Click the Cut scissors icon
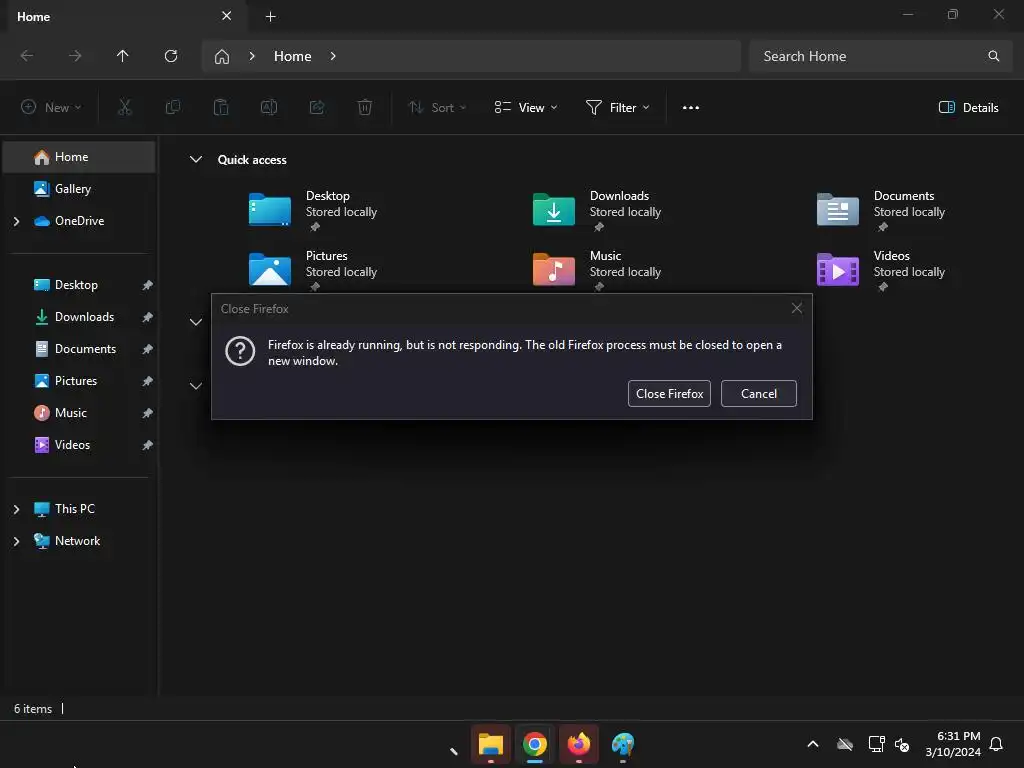1024x768 pixels. pyautogui.click(x=124, y=107)
